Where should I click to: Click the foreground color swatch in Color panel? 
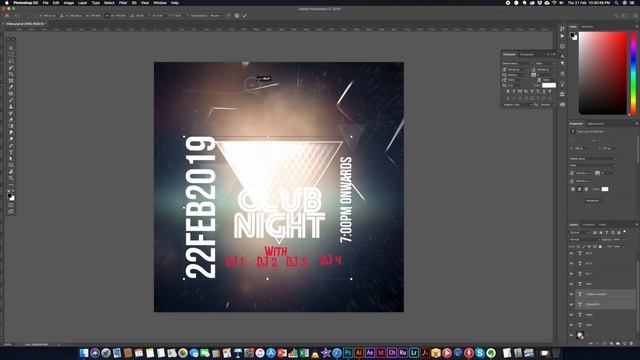(573, 35)
